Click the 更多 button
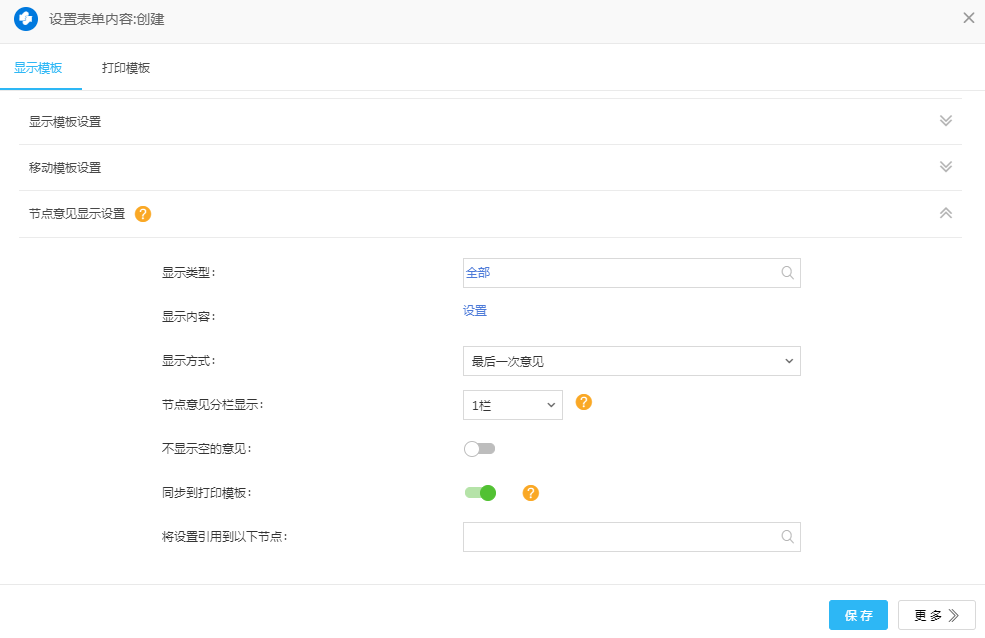Viewport: 985px width, 638px height. [936, 616]
